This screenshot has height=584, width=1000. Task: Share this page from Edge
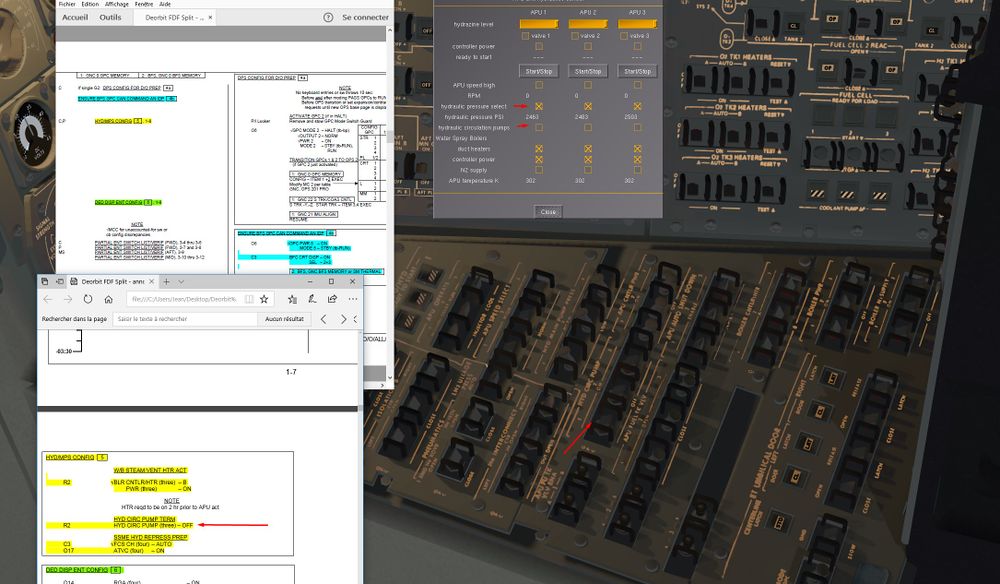[x=332, y=299]
